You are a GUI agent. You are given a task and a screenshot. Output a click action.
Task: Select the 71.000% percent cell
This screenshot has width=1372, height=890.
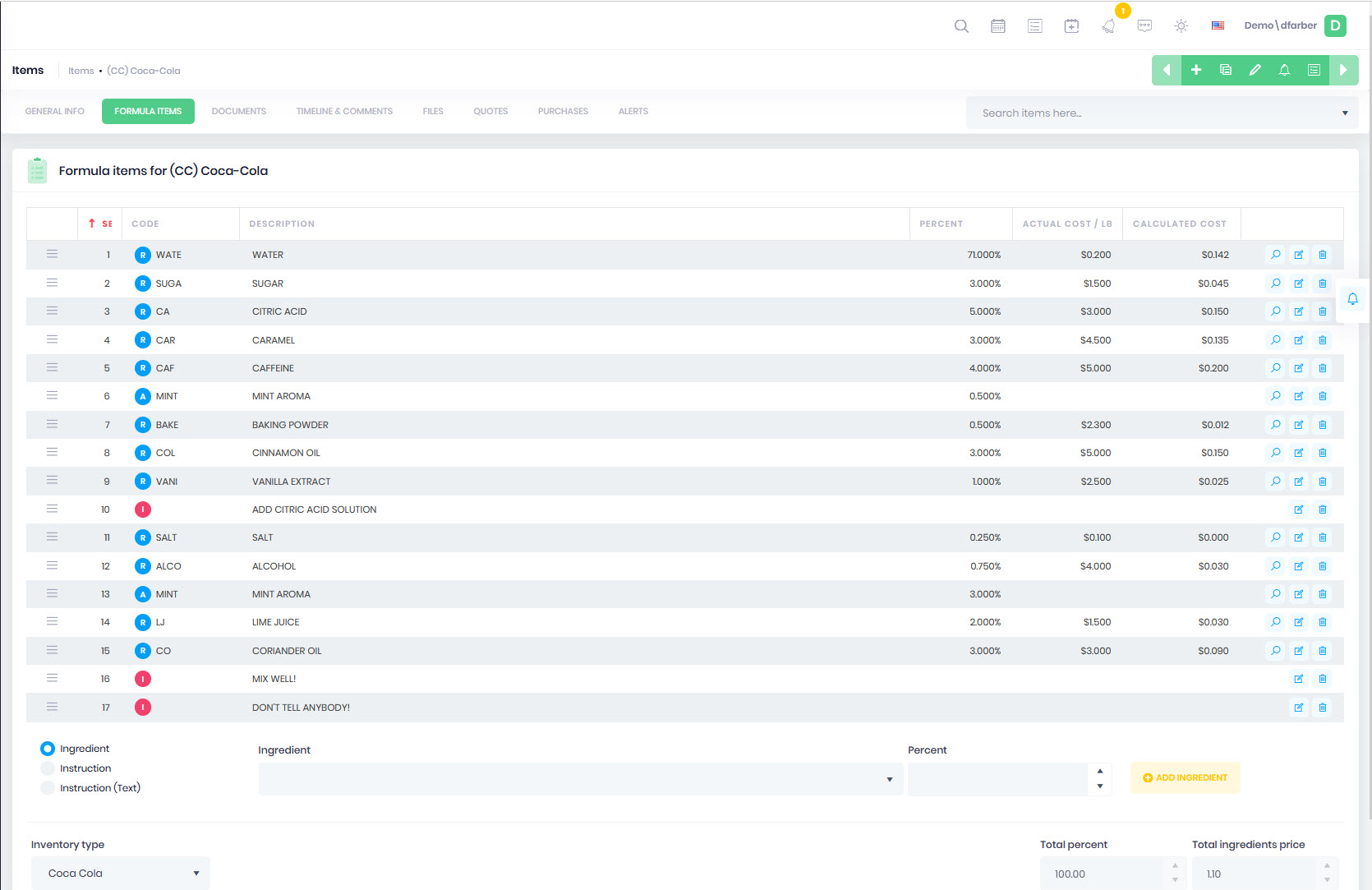coord(983,255)
